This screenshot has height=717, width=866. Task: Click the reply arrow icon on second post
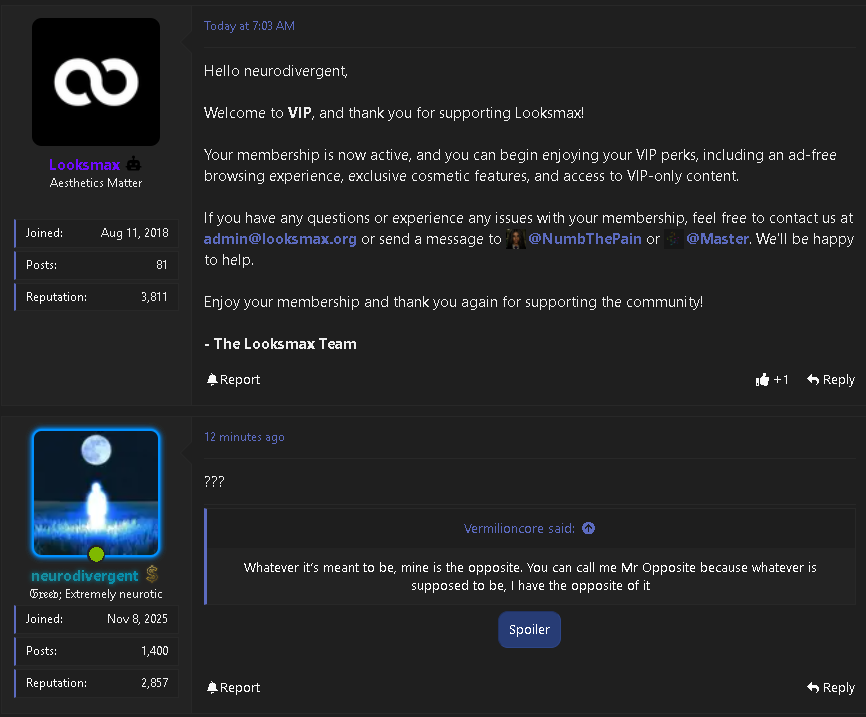[812, 687]
